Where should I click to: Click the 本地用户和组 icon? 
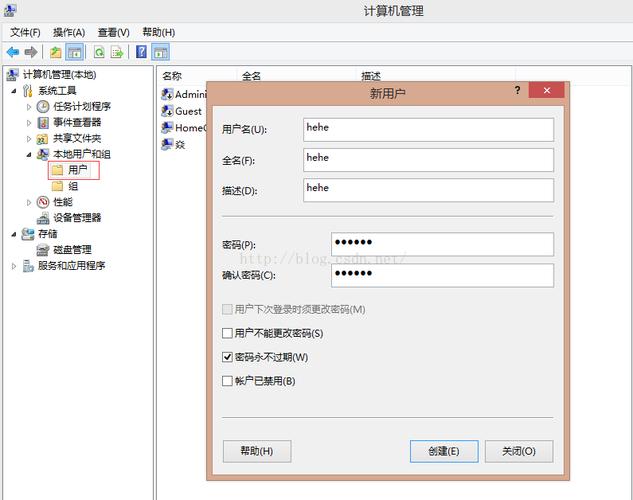point(43,154)
